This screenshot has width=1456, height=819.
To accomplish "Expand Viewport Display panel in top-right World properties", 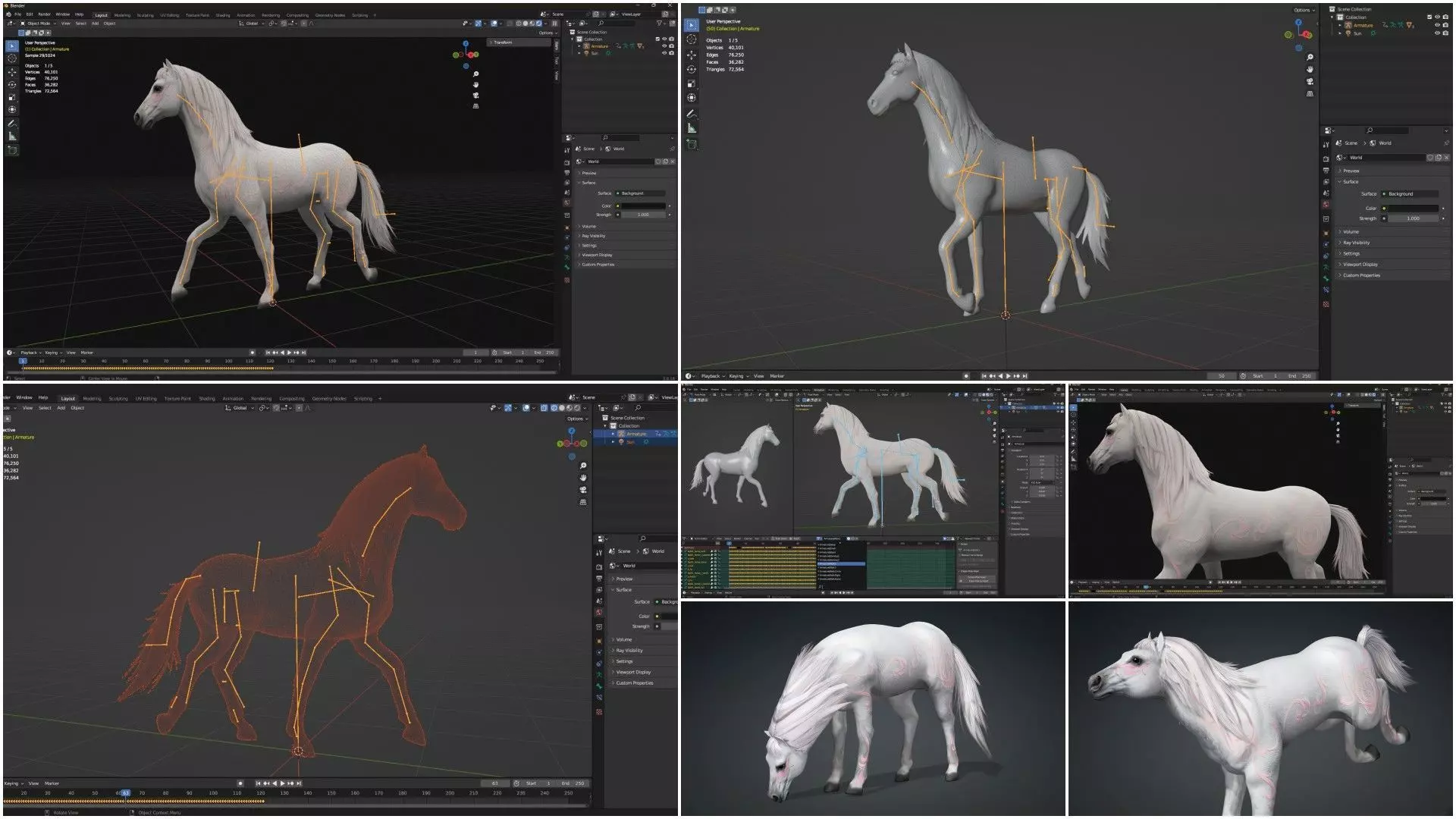I will pos(1394,265).
